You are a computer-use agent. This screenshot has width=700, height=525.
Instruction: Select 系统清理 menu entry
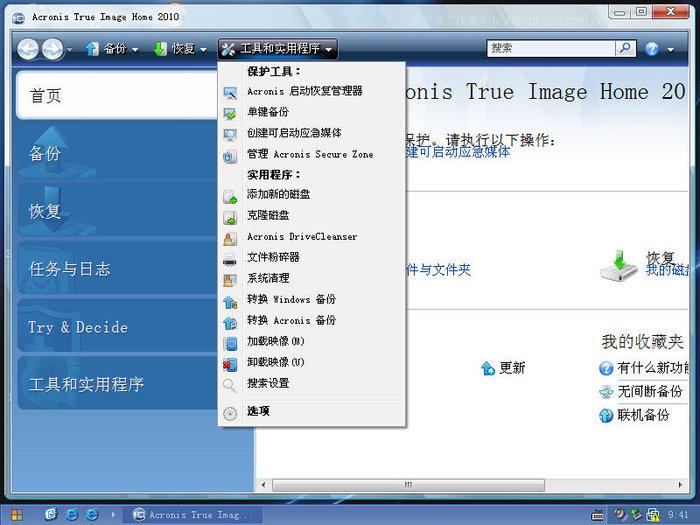[312, 279]
